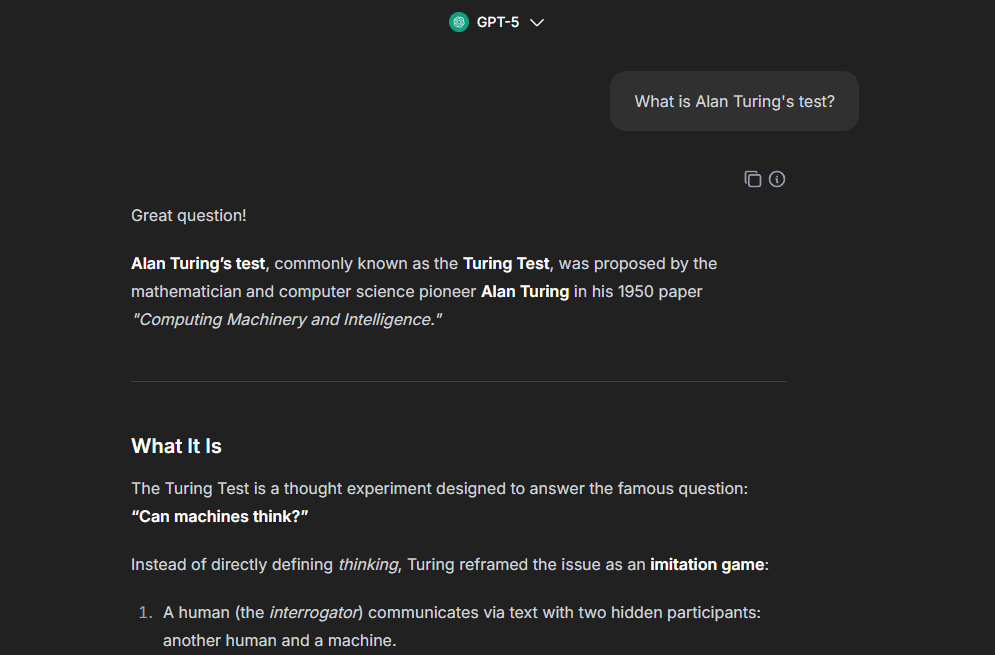Click the italic word "interrogator"
Viewport: 995px width, 655px height.
(x=315, y=612)
